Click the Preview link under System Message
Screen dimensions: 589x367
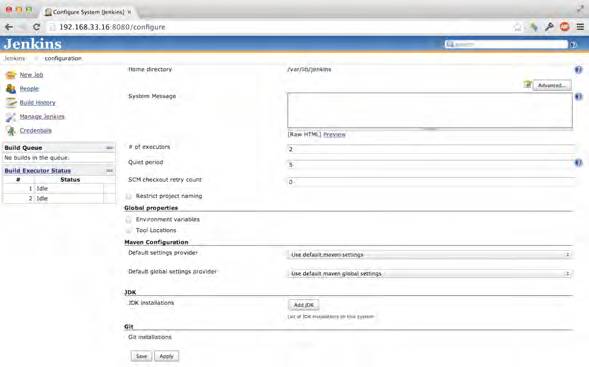point(334,134)
